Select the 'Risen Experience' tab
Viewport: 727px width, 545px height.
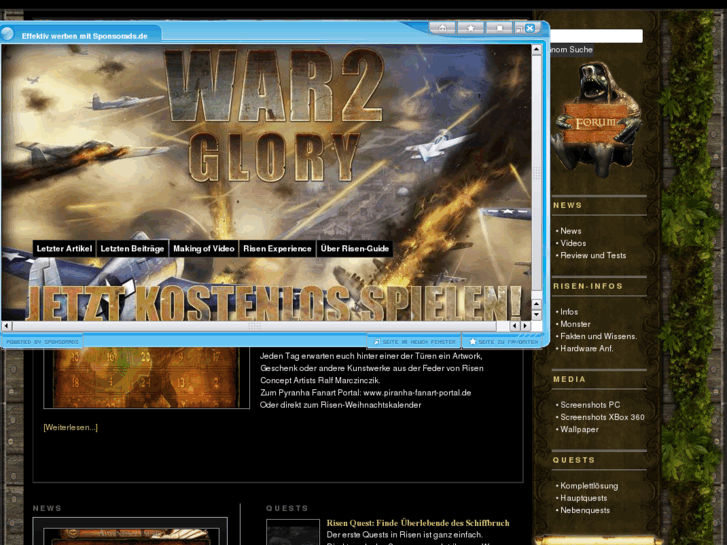click(x=277, y=249)
